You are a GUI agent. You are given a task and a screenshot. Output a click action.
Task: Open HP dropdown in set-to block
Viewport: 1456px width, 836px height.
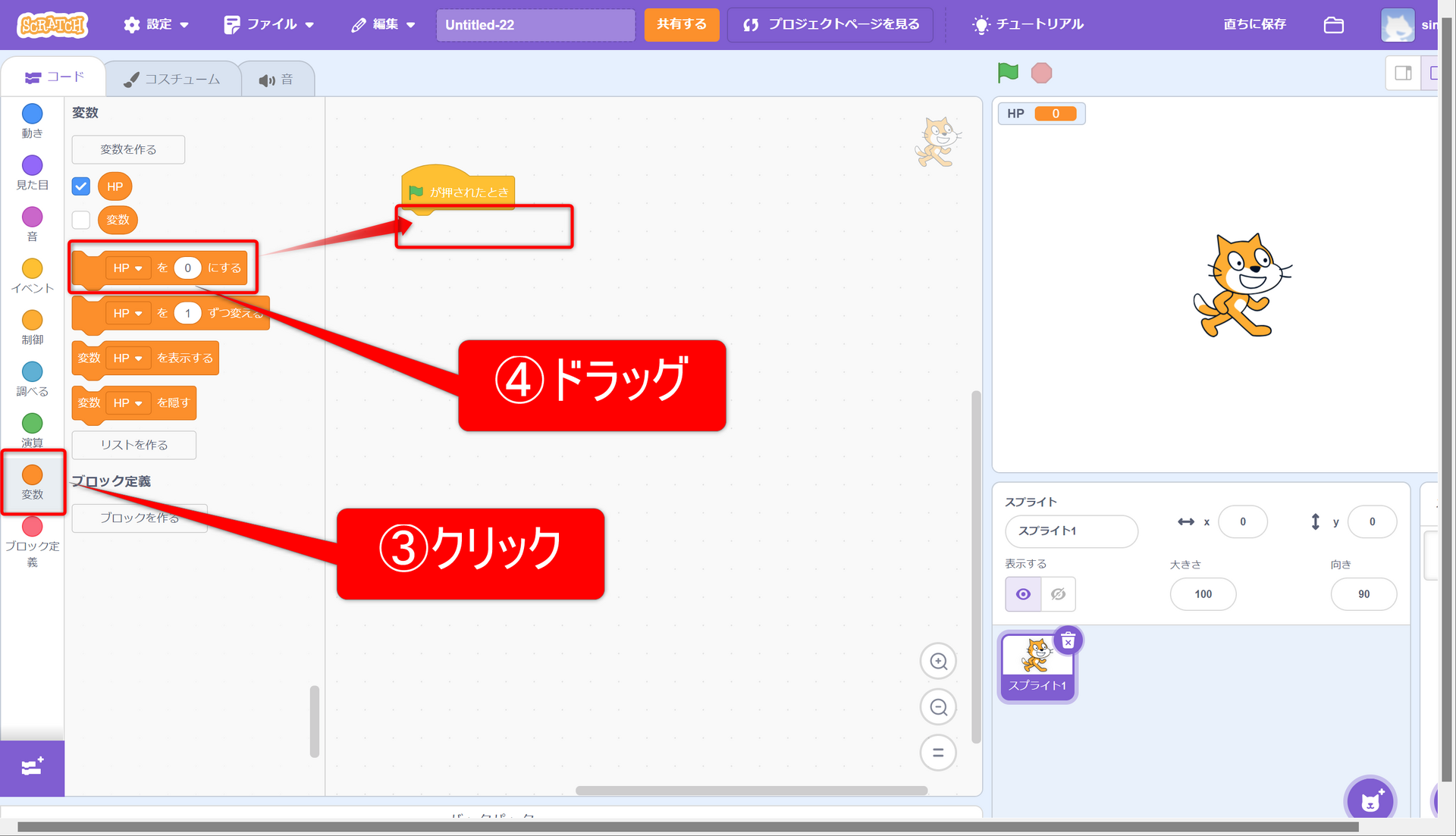128,268
